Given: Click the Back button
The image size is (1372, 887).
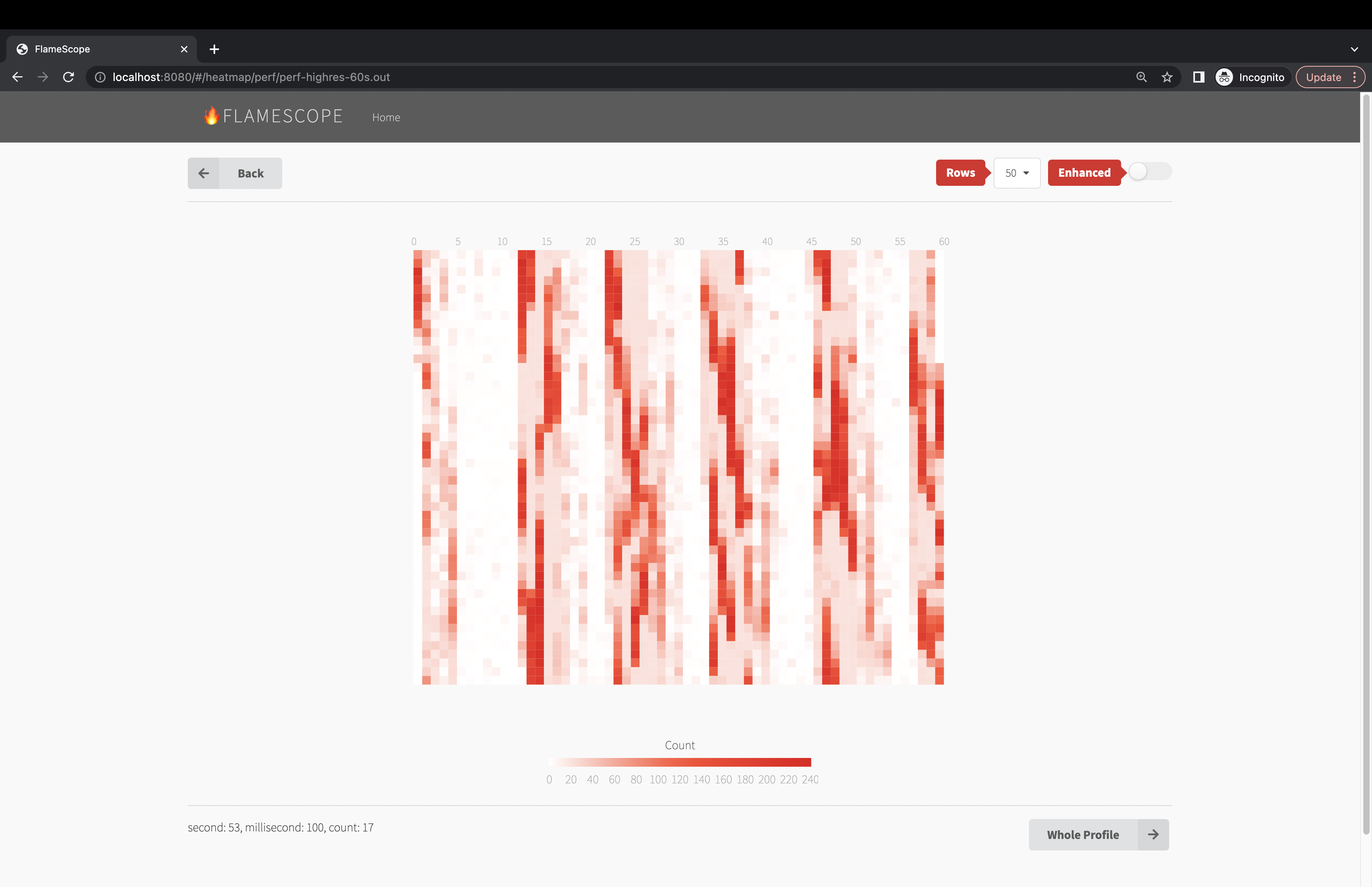Looking at the screenshot, I should tap(250, 173).
